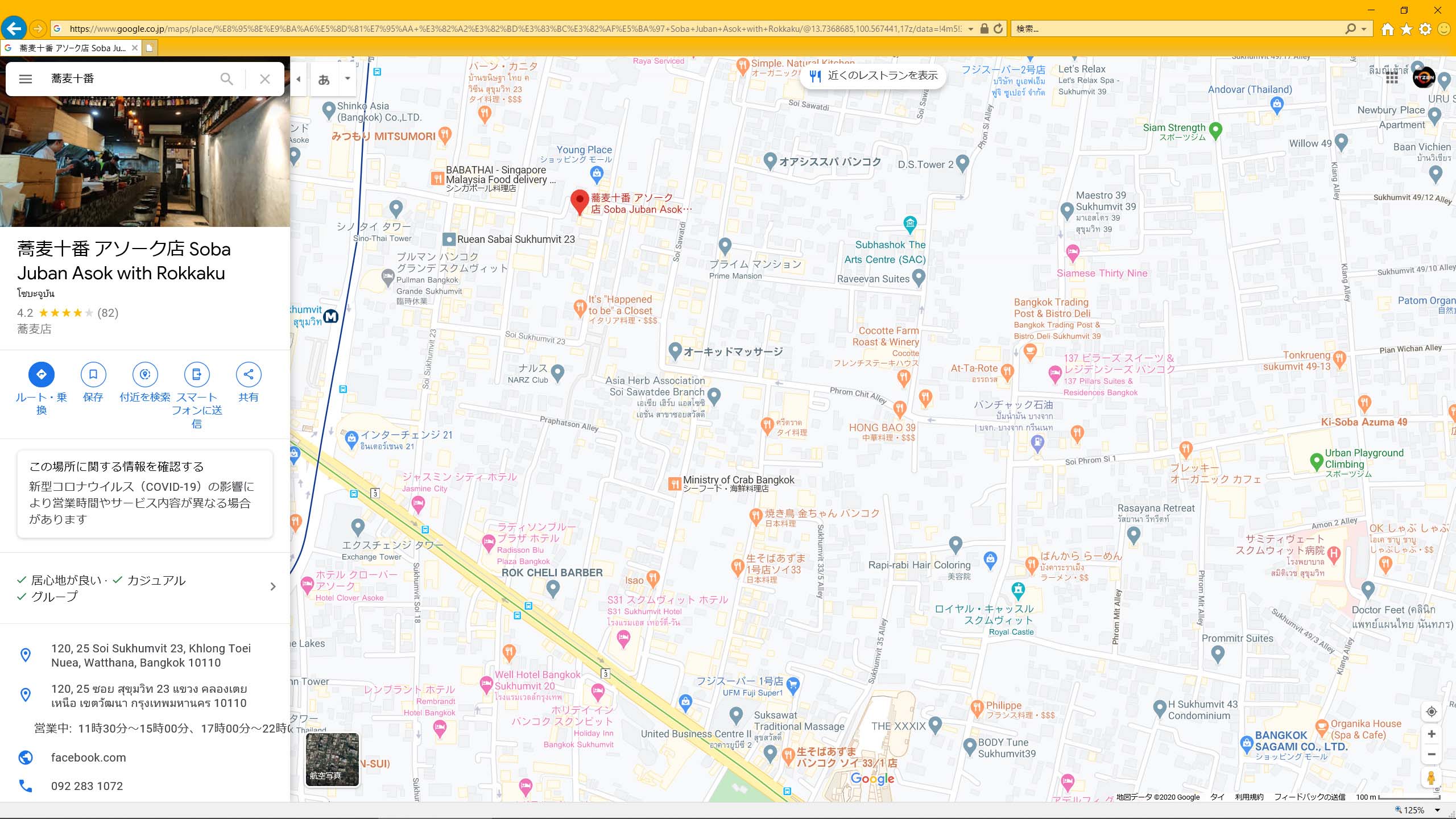Click the red Soba Juban Asok pin
The height and width of the screenshot is (819, 1456).
pos(579,201)
